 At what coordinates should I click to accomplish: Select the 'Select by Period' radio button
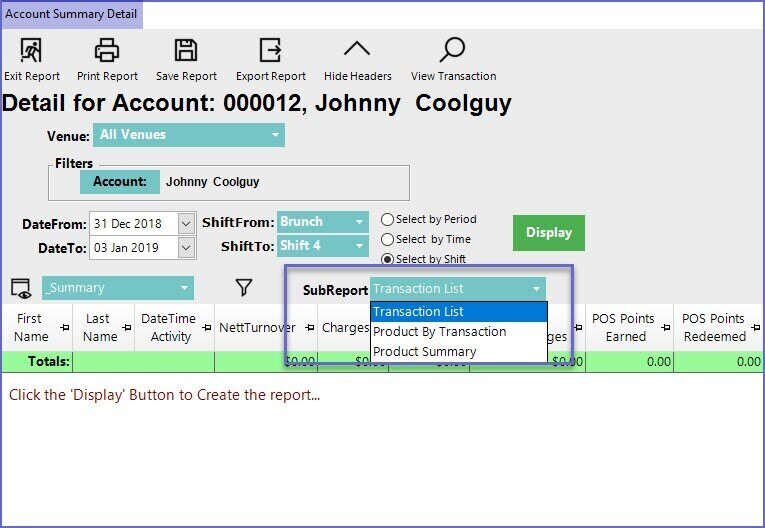[x=387, y=219]
